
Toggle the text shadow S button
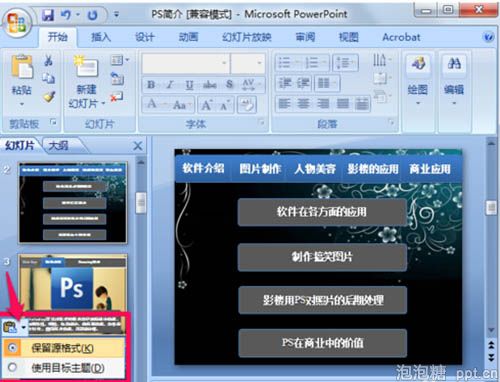(x=229, y=85)
